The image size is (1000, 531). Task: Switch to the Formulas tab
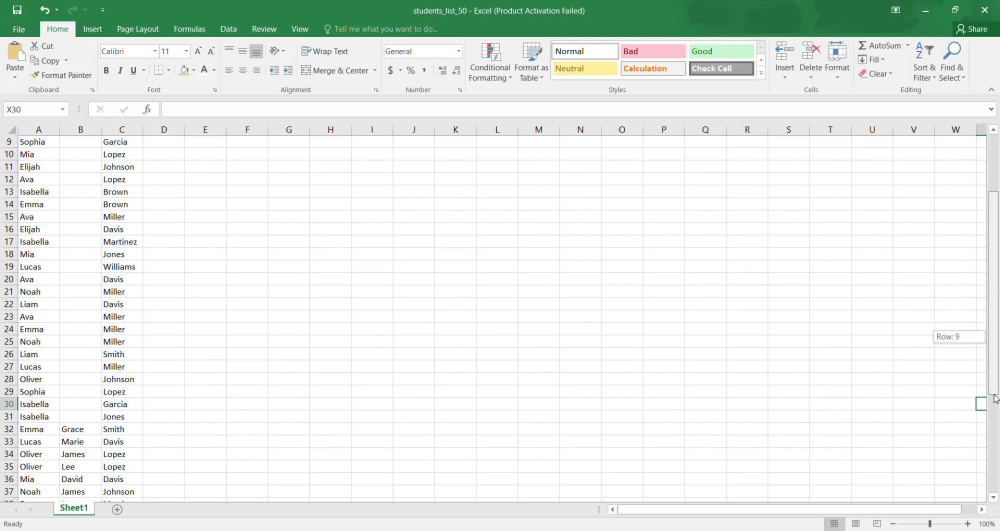click(x=189, y=29)
